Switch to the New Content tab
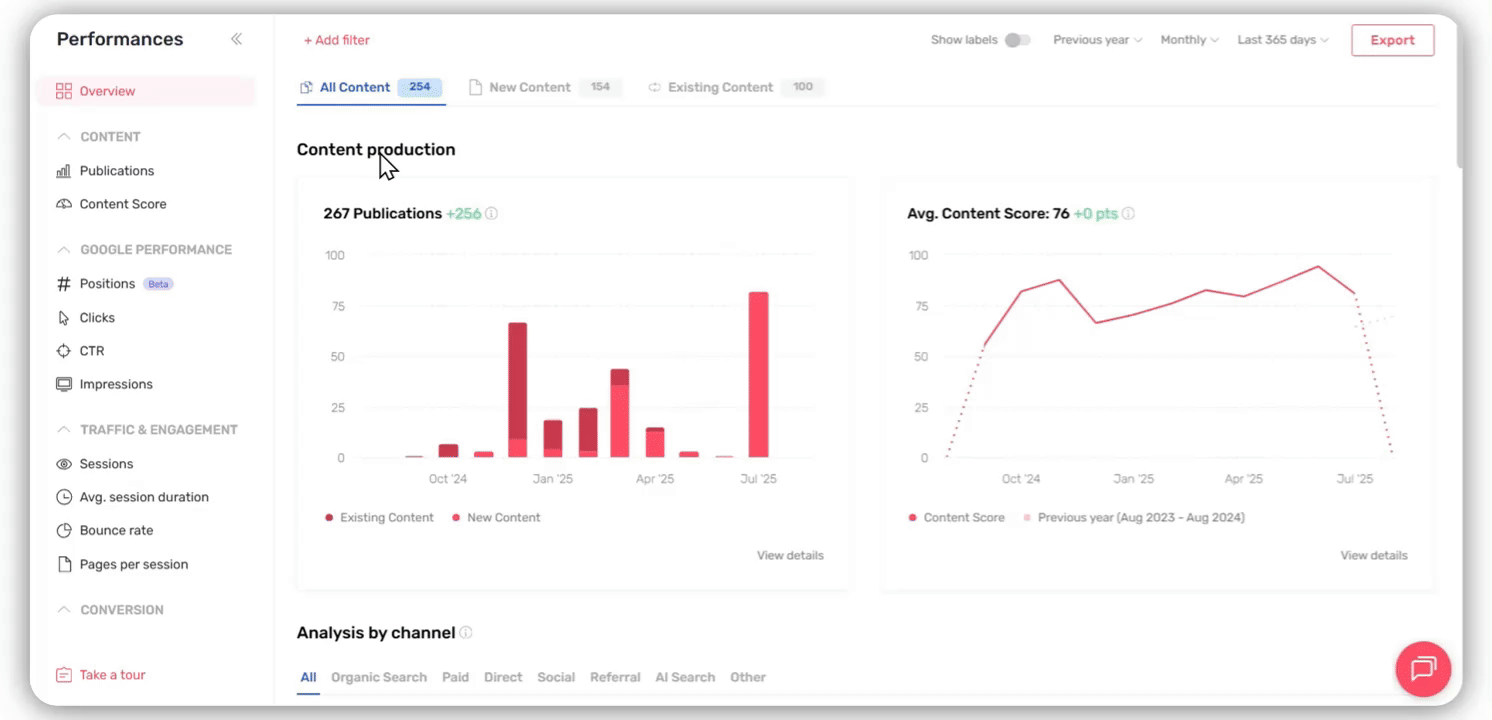The height and width of the screenshot is (720, 1492). pos(530,87)
